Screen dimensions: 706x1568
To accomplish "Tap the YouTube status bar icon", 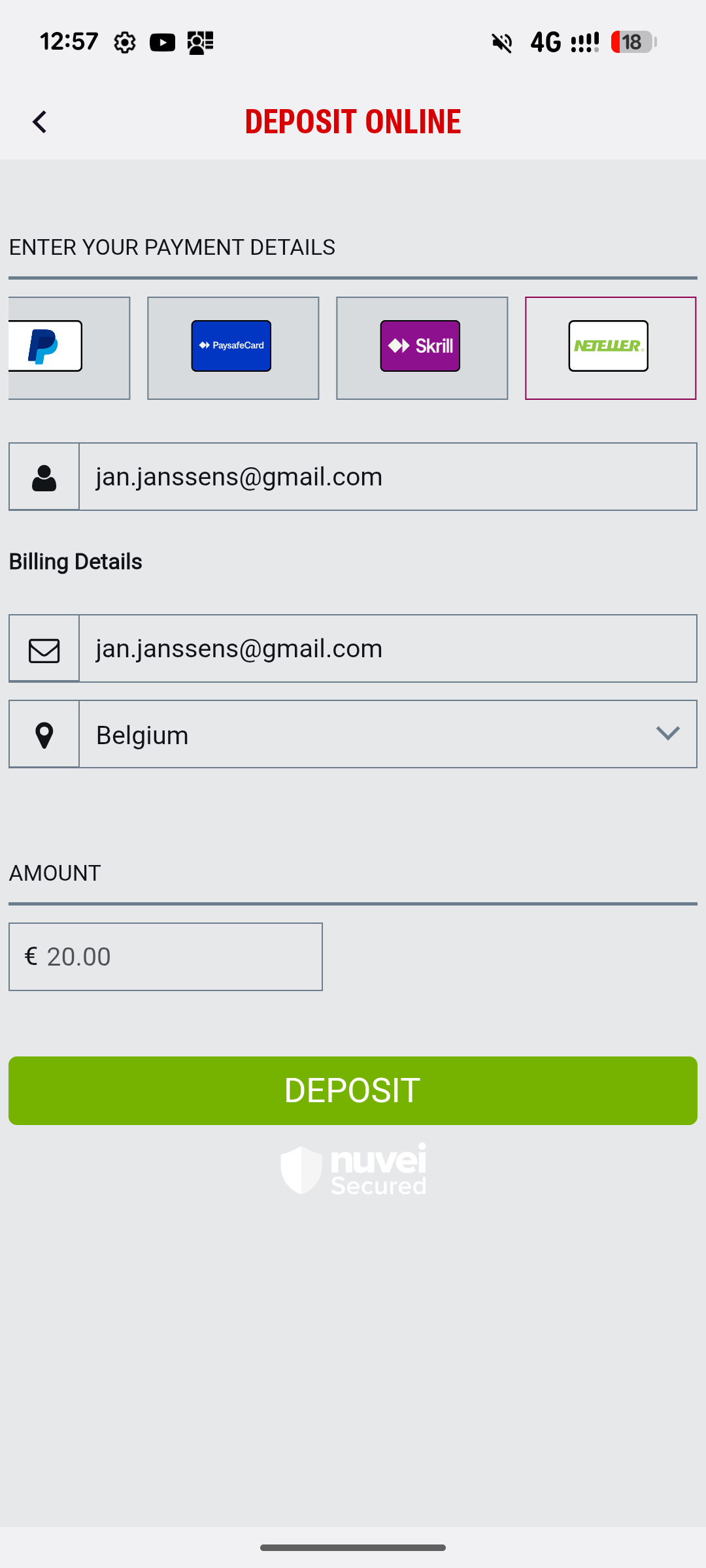I will point(162,43).
